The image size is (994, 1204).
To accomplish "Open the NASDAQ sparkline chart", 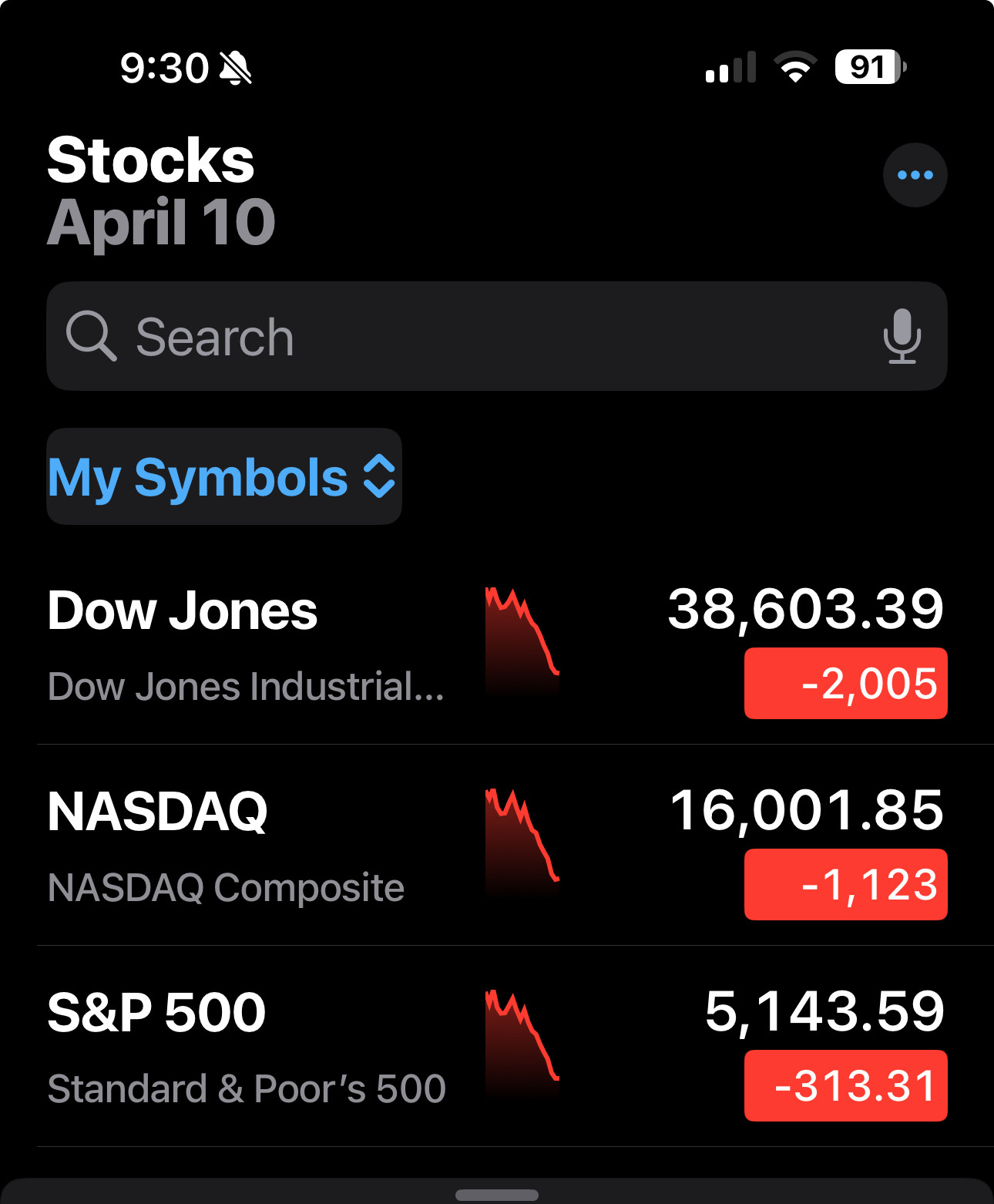I will tap(522, 843).
